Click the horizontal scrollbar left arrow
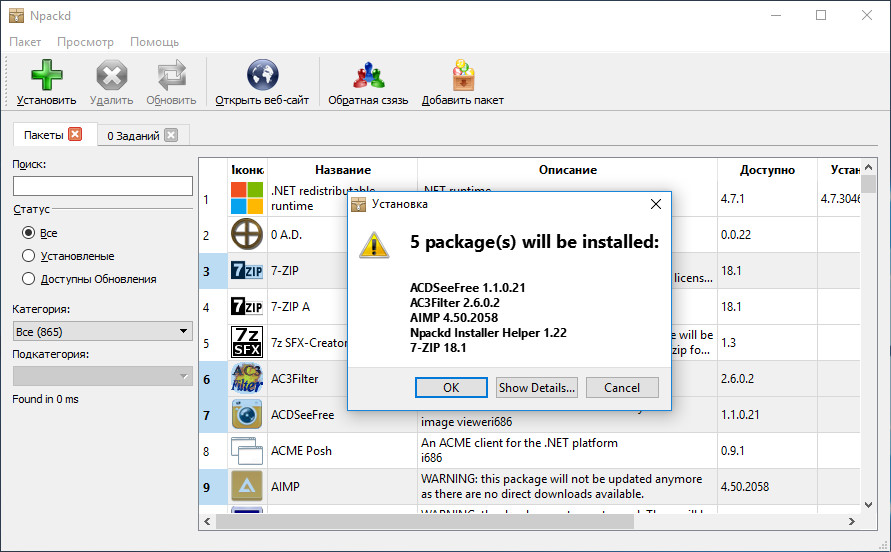This screenshot has height=552, width=891. [x=207, y=521]
